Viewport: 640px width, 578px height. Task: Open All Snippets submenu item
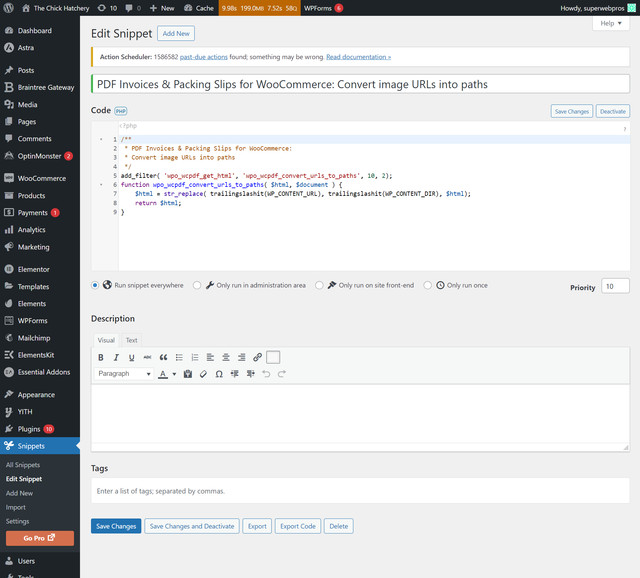(23, 465)
